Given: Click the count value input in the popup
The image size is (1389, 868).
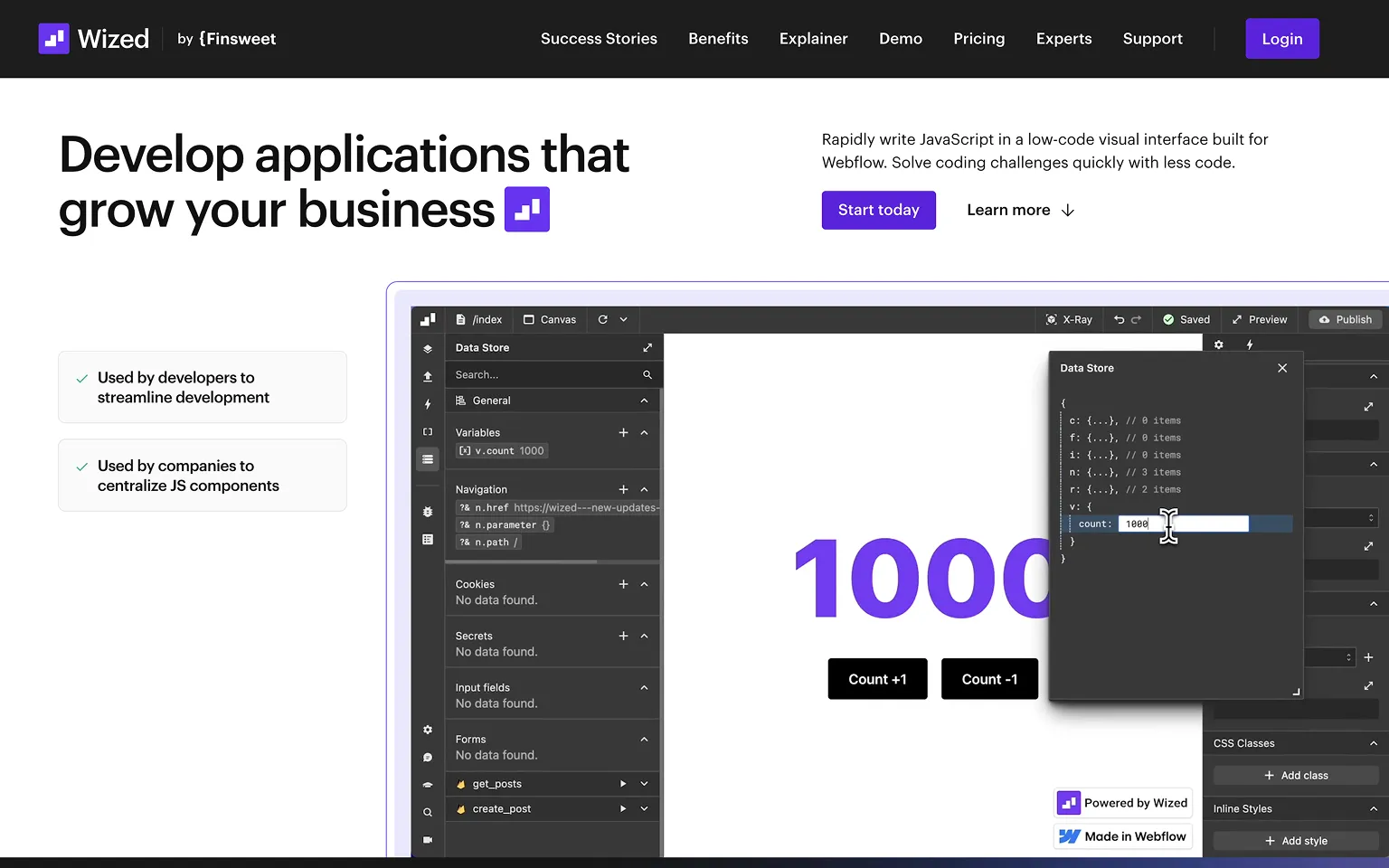Looking at the screenshot, I should 1183,524.
